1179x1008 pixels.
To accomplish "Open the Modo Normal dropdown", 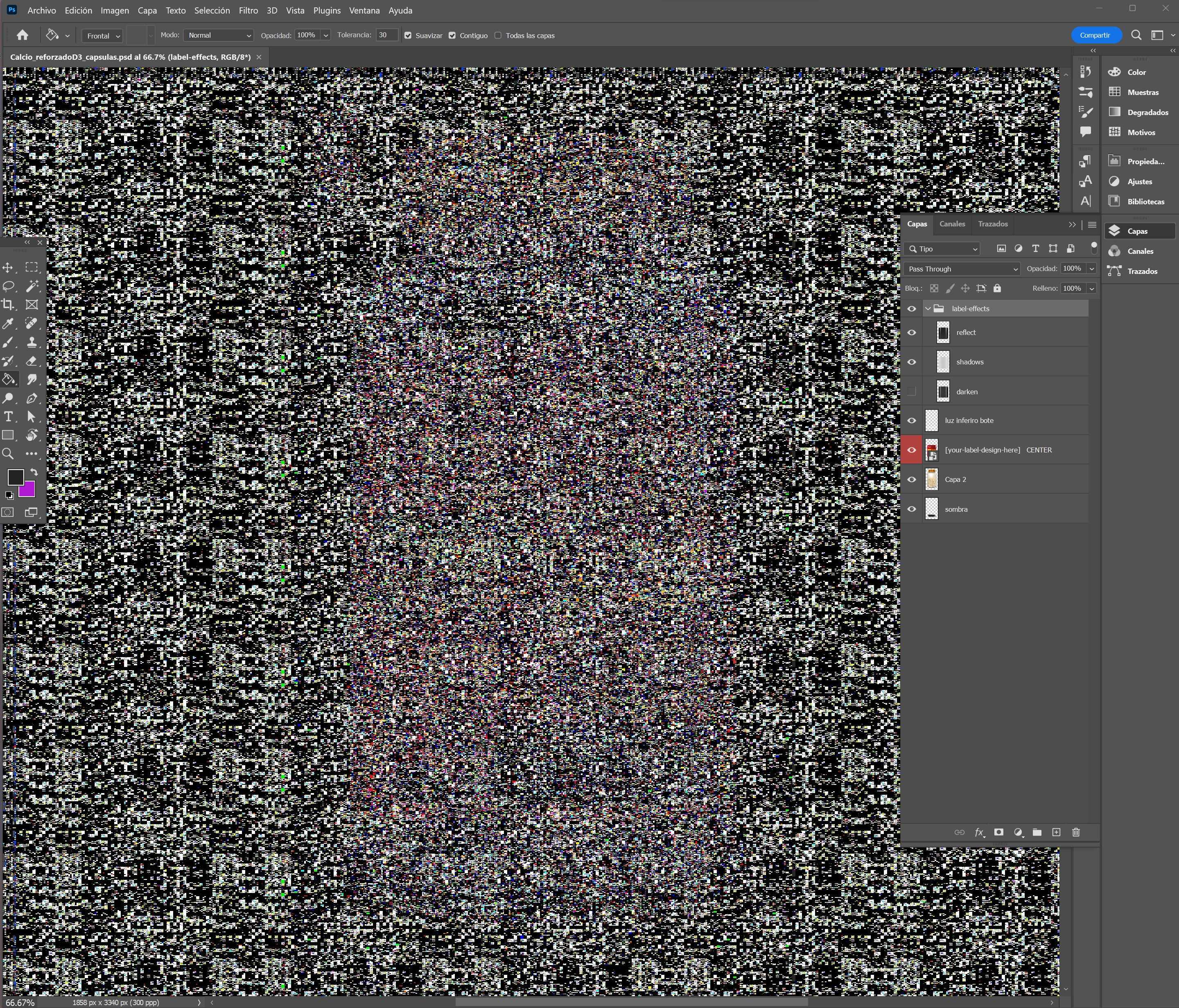I will click(x=219, y=35).
